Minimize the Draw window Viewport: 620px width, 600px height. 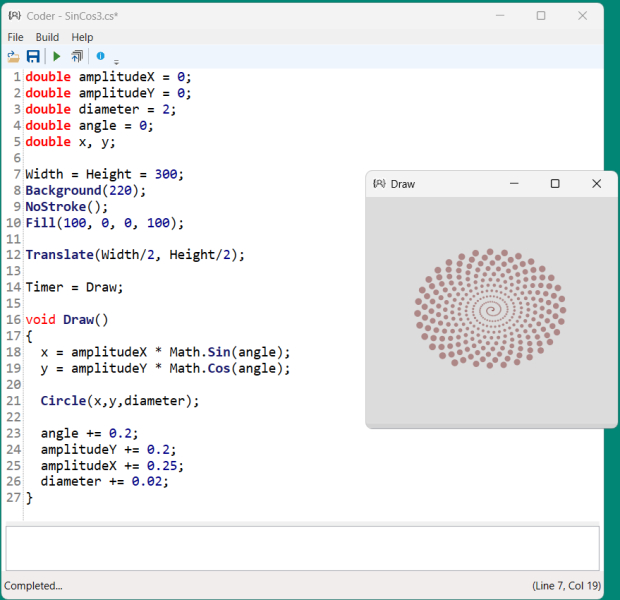pyautogui.click(x=514, y=184)
